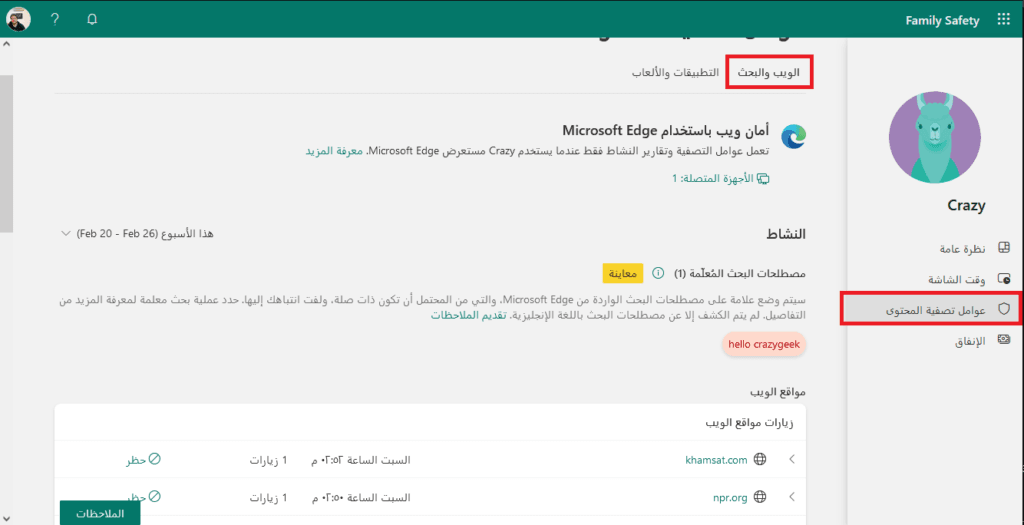
Task: Open the الأجهزة المتصلة: 1 link
Action: click(x=713, y=178)
